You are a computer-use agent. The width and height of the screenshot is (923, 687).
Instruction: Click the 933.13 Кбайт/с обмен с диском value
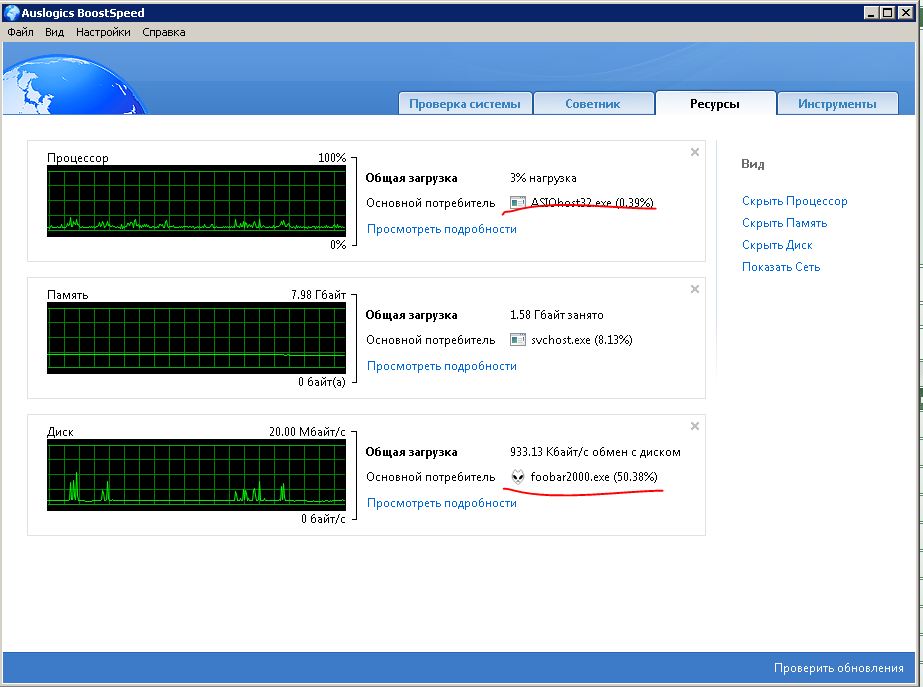[x=595, y=452]
